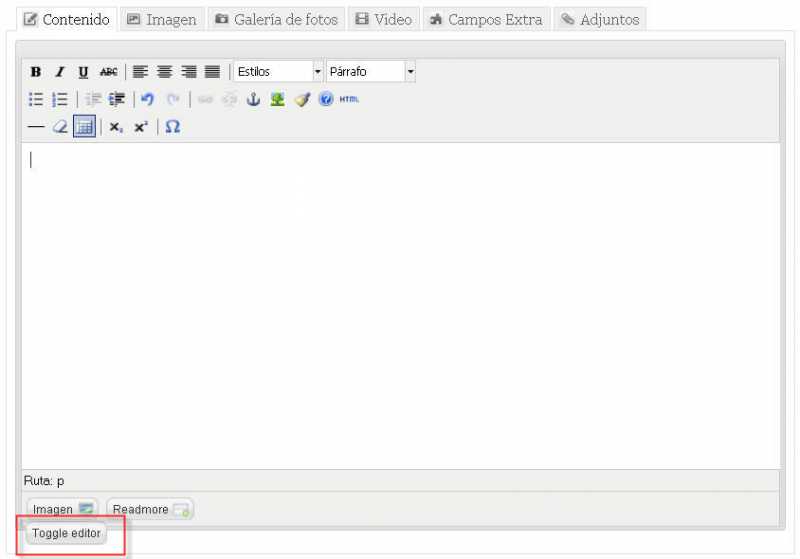
Task: Align text left
Action: click(140, 72)
